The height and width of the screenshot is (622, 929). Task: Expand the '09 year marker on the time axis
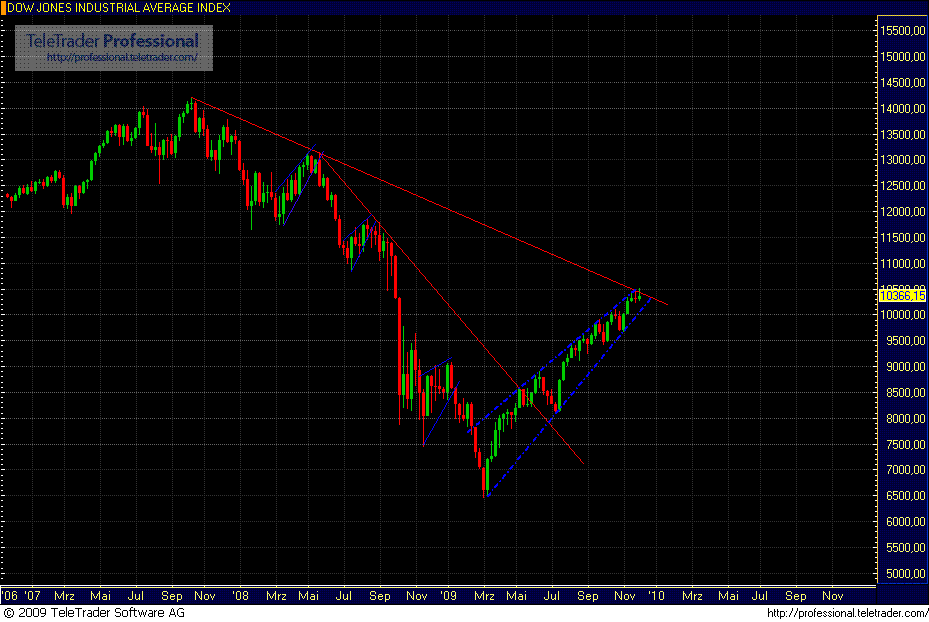[x=447, y=595]
